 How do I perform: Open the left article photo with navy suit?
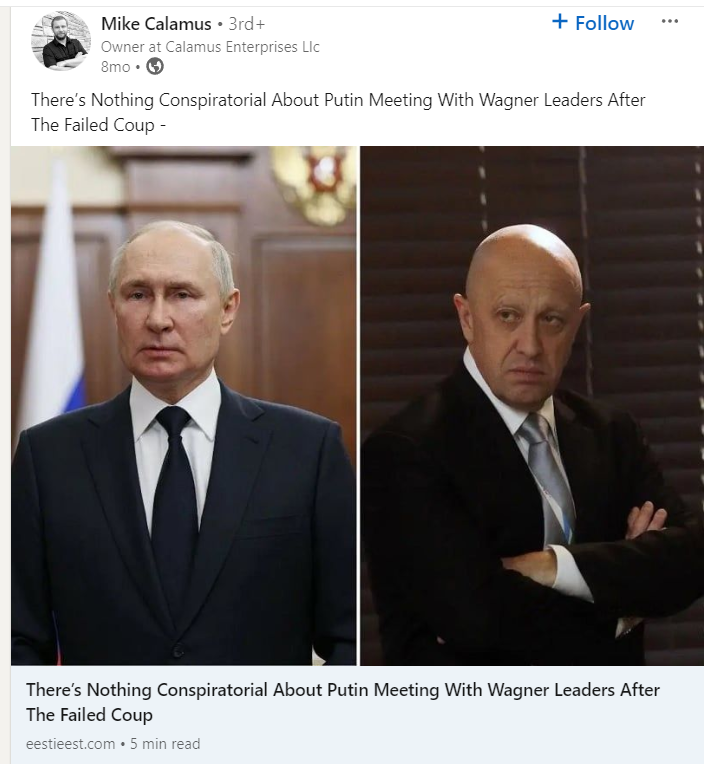coord(184,405)
